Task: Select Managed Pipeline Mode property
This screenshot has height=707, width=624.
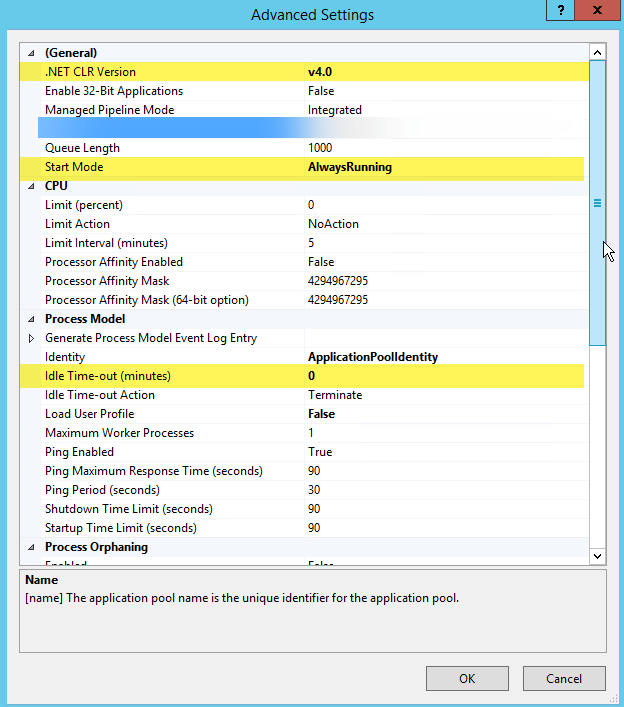Action: click(x=110, y=110)
